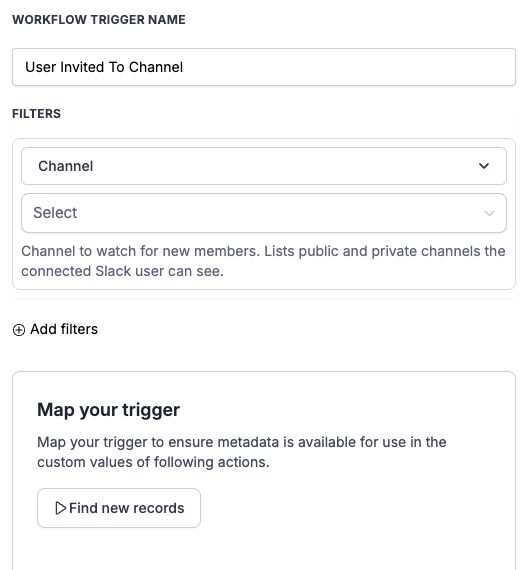The height and width of the screenshot is (570, 525).
Task: Click the plus circle icon beside Add filters
Action: (x=19, y=330)
